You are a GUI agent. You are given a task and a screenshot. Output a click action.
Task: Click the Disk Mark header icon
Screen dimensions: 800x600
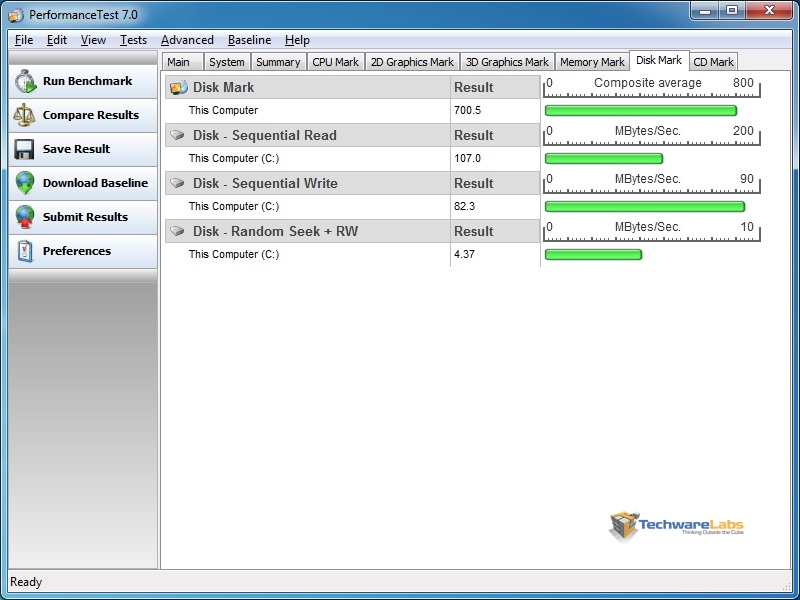click(178, 88)
